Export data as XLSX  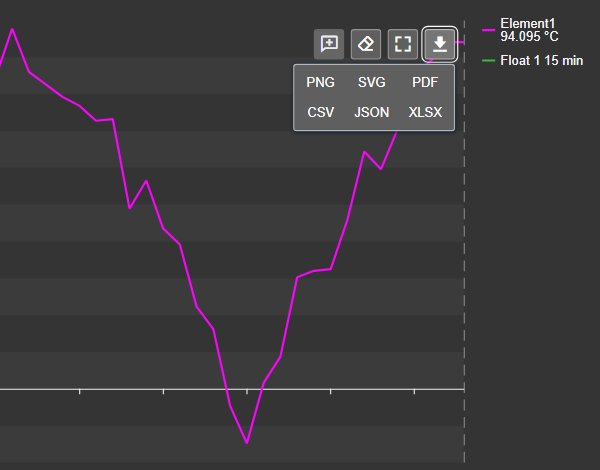click(x=425, y=112)
